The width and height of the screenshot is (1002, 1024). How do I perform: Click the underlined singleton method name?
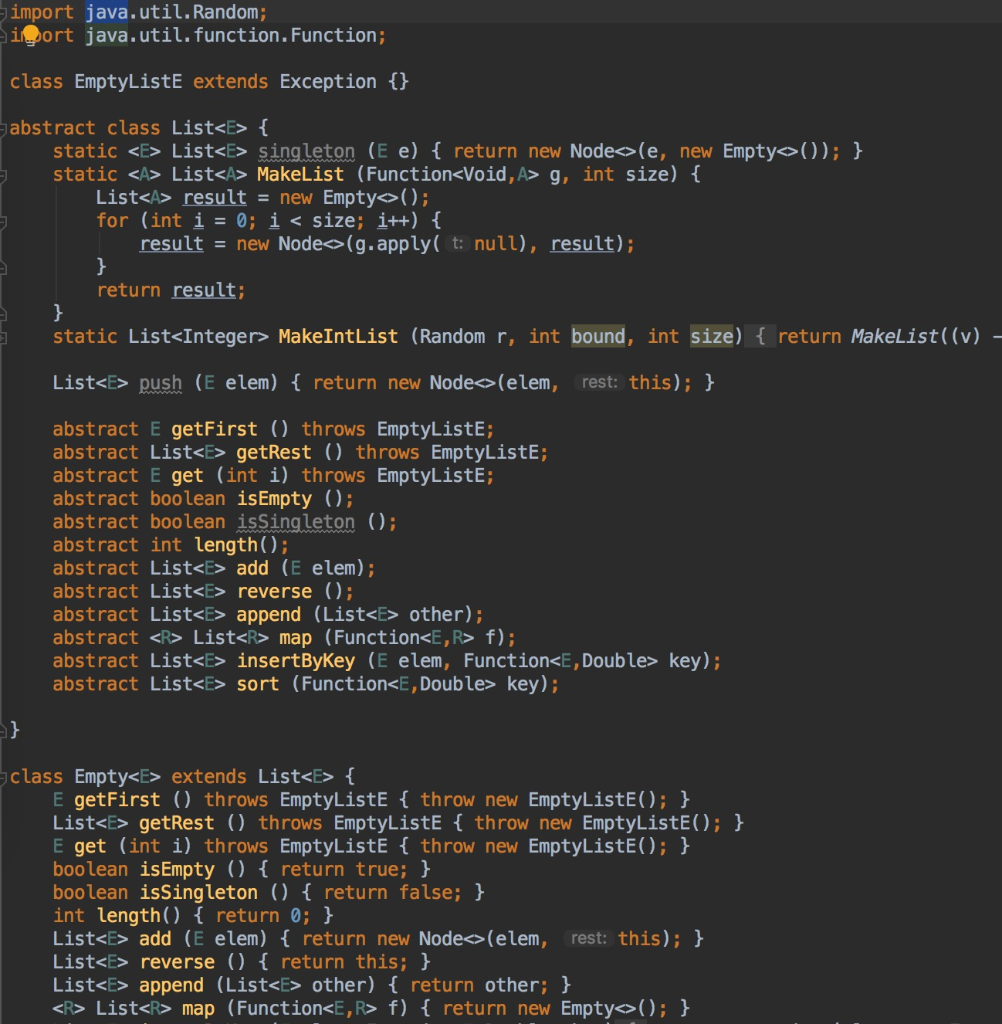click(306, 151)
